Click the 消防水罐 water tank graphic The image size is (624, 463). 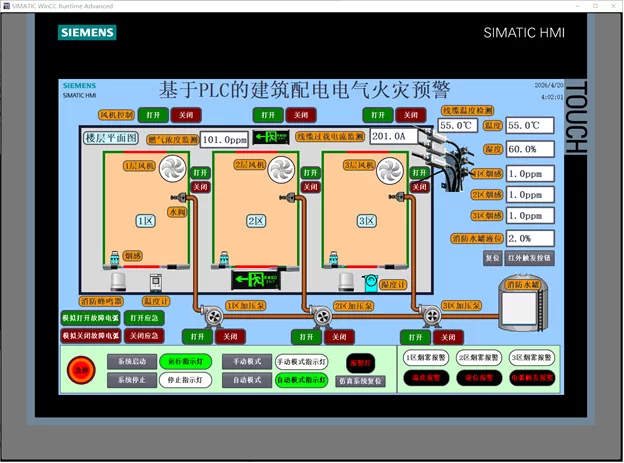pyautogui.click(x=523, y=305)
